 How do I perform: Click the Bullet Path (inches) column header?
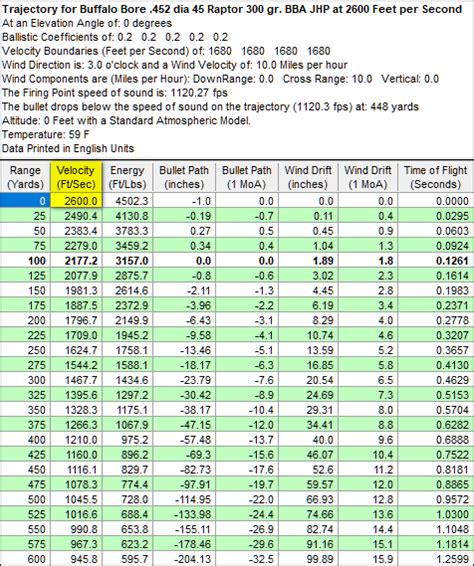pos(184,177)
